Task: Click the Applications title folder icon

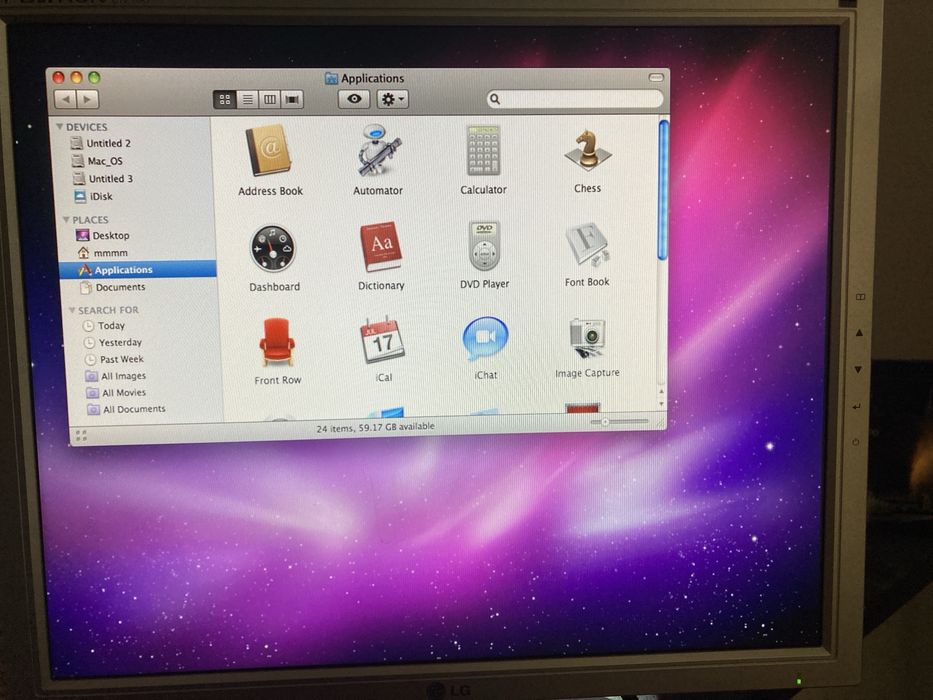Action: tap(331, 78)
